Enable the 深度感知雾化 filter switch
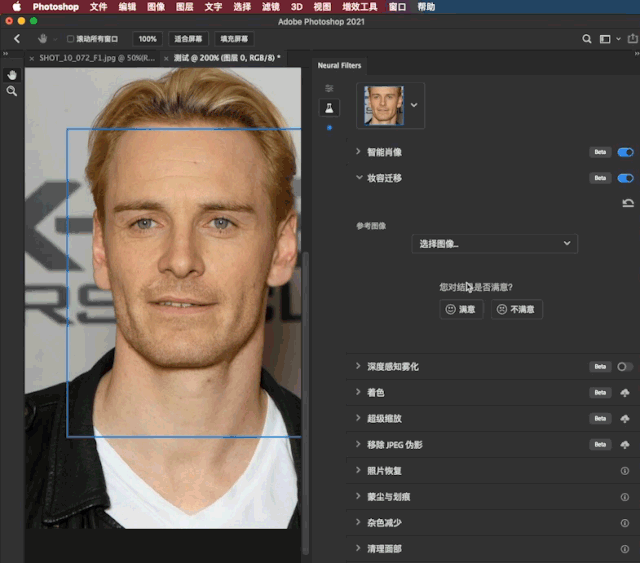Image resolution: width=640 pixels, height=563 pixels. [x=625, y=367]
